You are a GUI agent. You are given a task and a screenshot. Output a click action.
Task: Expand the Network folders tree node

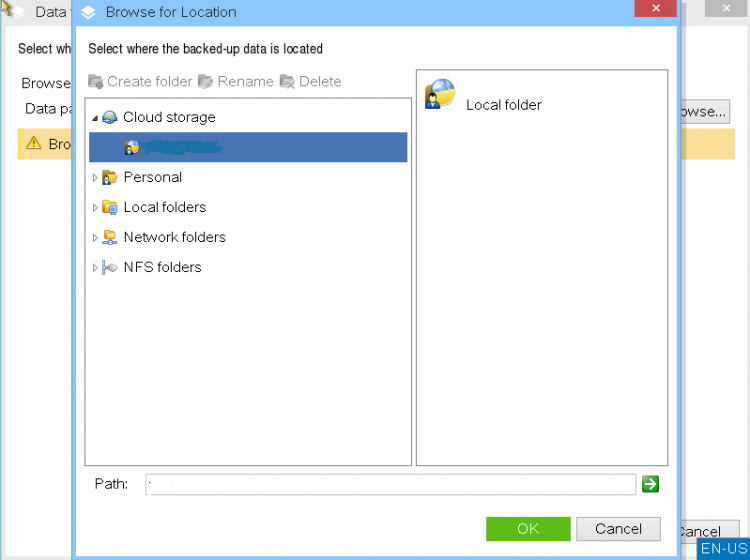pos(95,238)
